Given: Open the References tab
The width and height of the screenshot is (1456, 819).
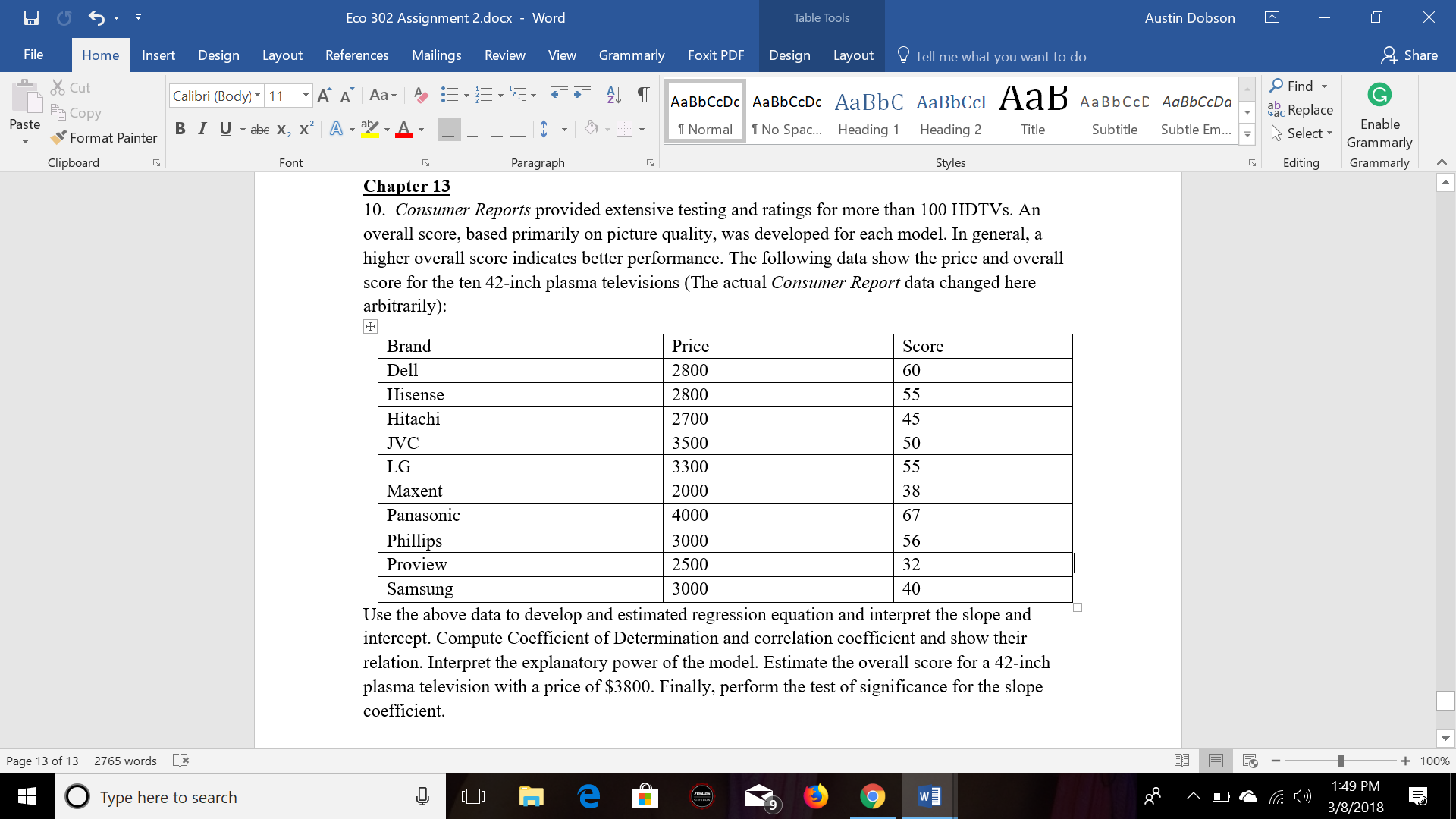Looking at the screenshot, I should (x=356, y=55).
